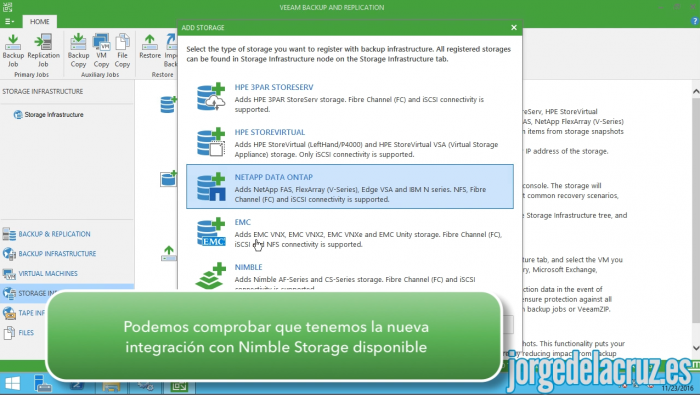Open the Backup Job ribbon button
700x395 pixels.
pos(13,50)
